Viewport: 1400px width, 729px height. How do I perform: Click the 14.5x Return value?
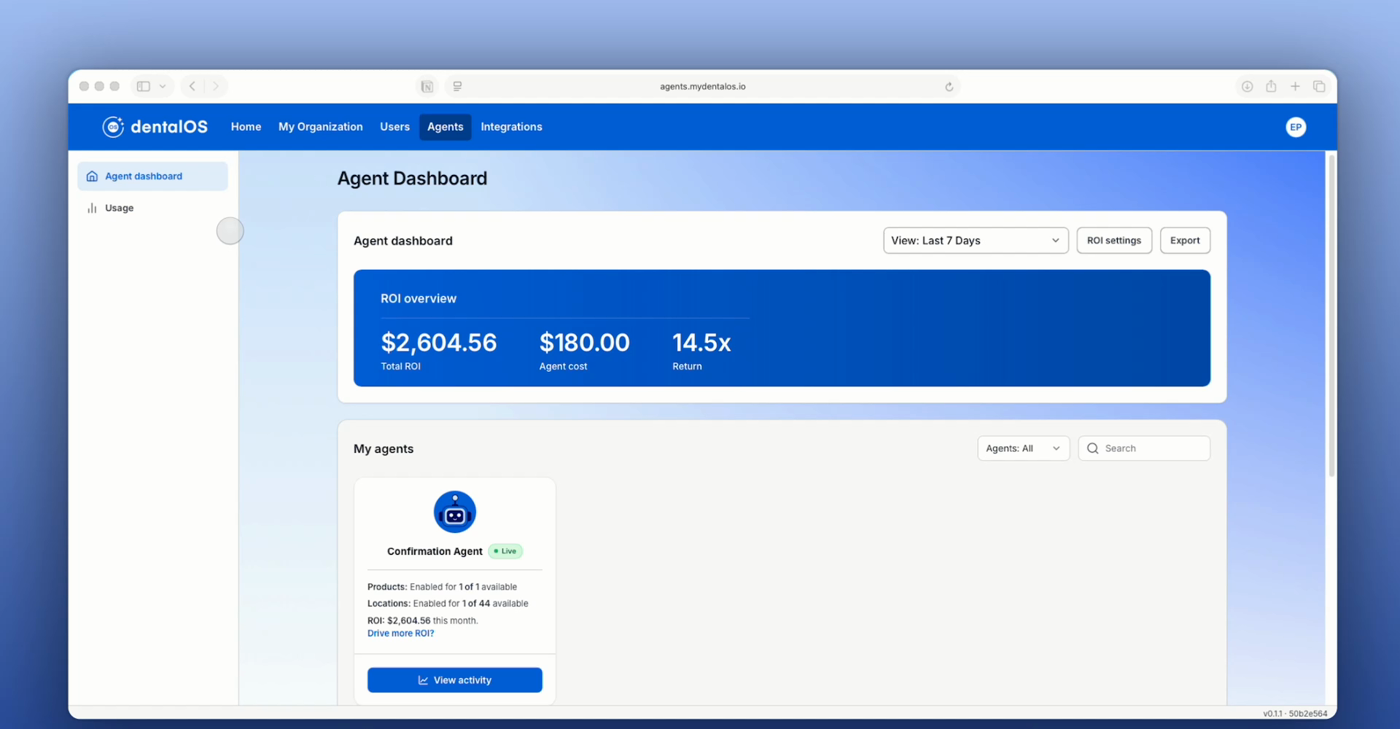[701, 342]
